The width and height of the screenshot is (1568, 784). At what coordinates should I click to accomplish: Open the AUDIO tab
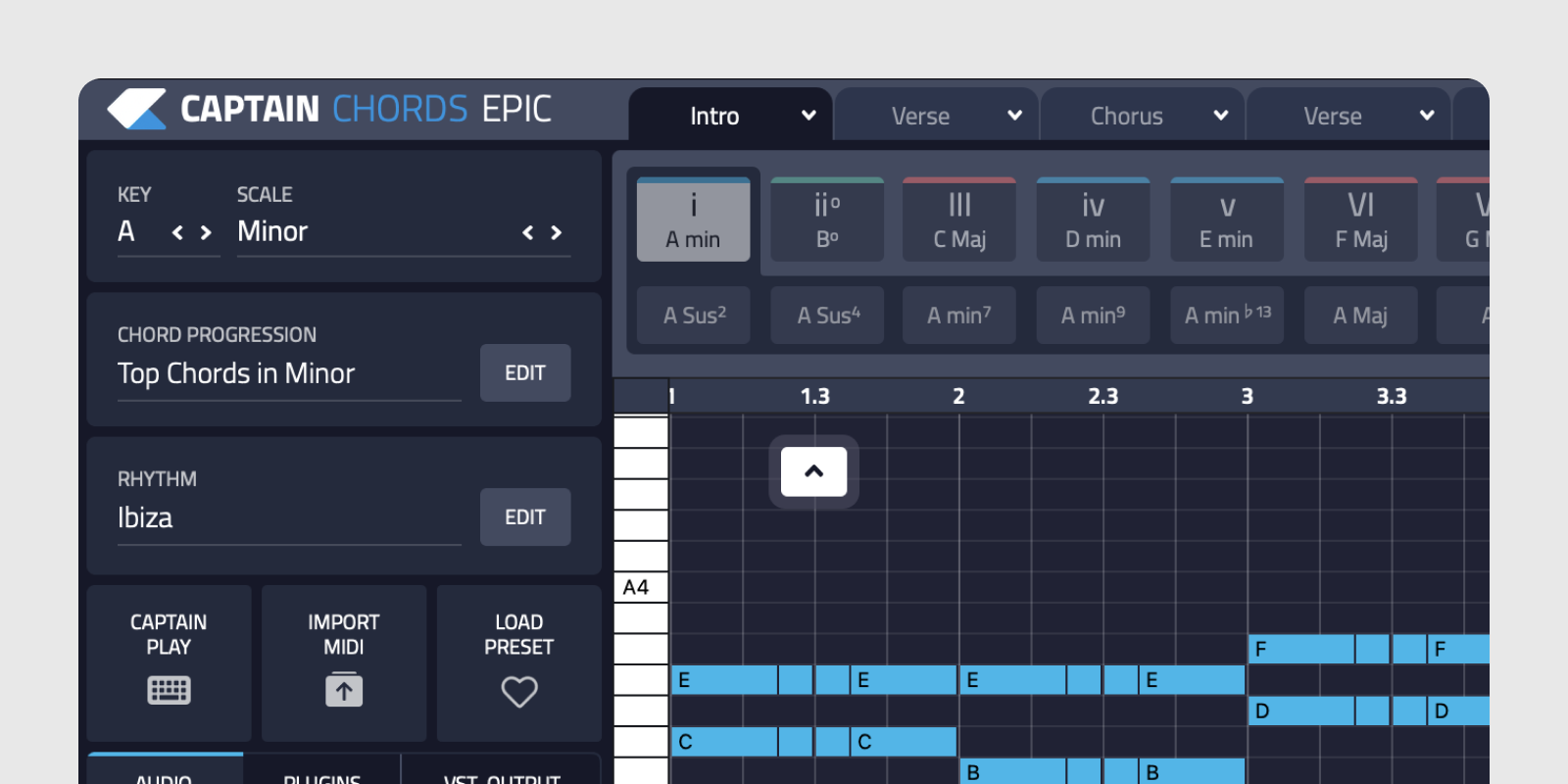coord(165,770)
